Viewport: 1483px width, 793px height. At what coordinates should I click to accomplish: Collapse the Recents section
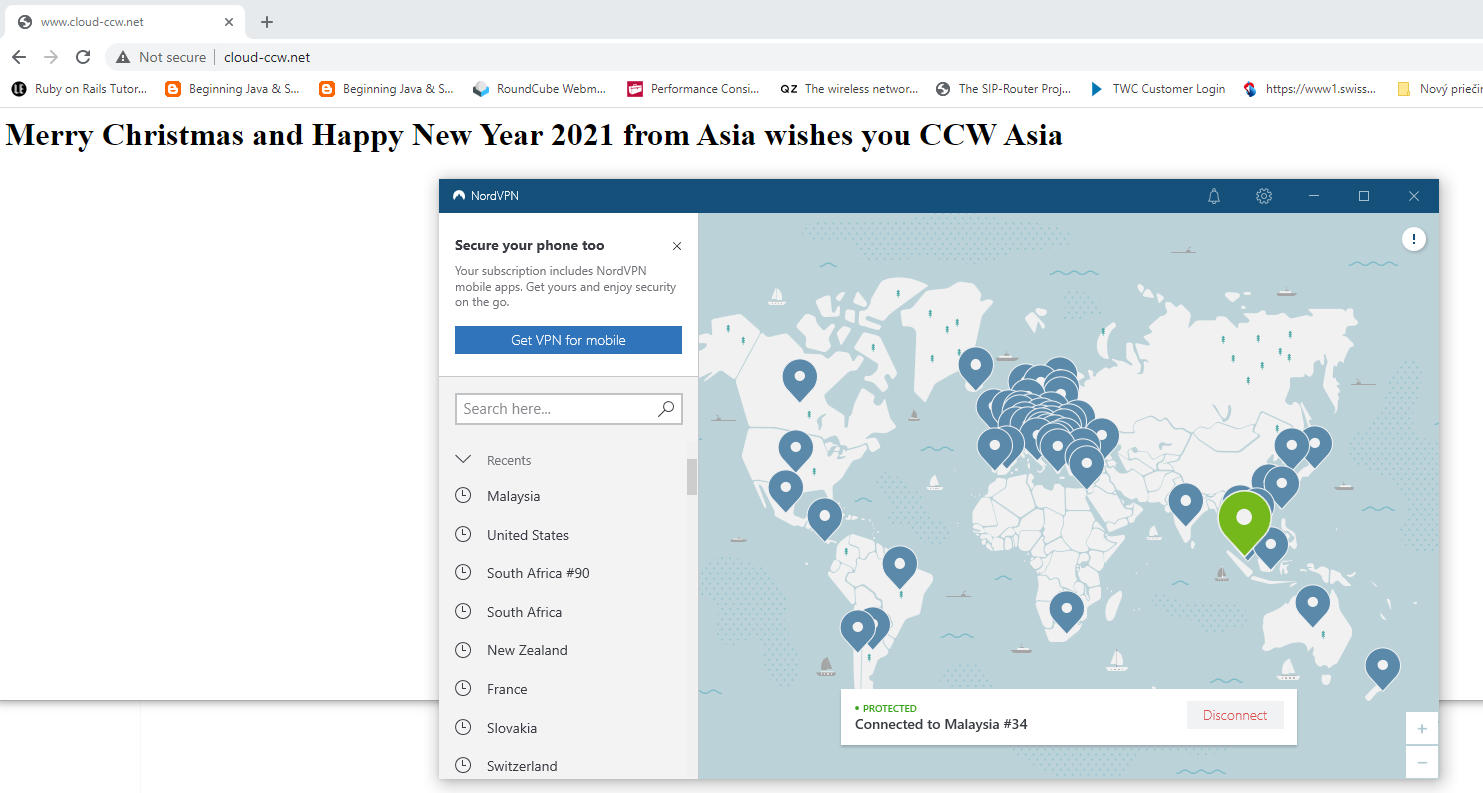pos(463,460)
